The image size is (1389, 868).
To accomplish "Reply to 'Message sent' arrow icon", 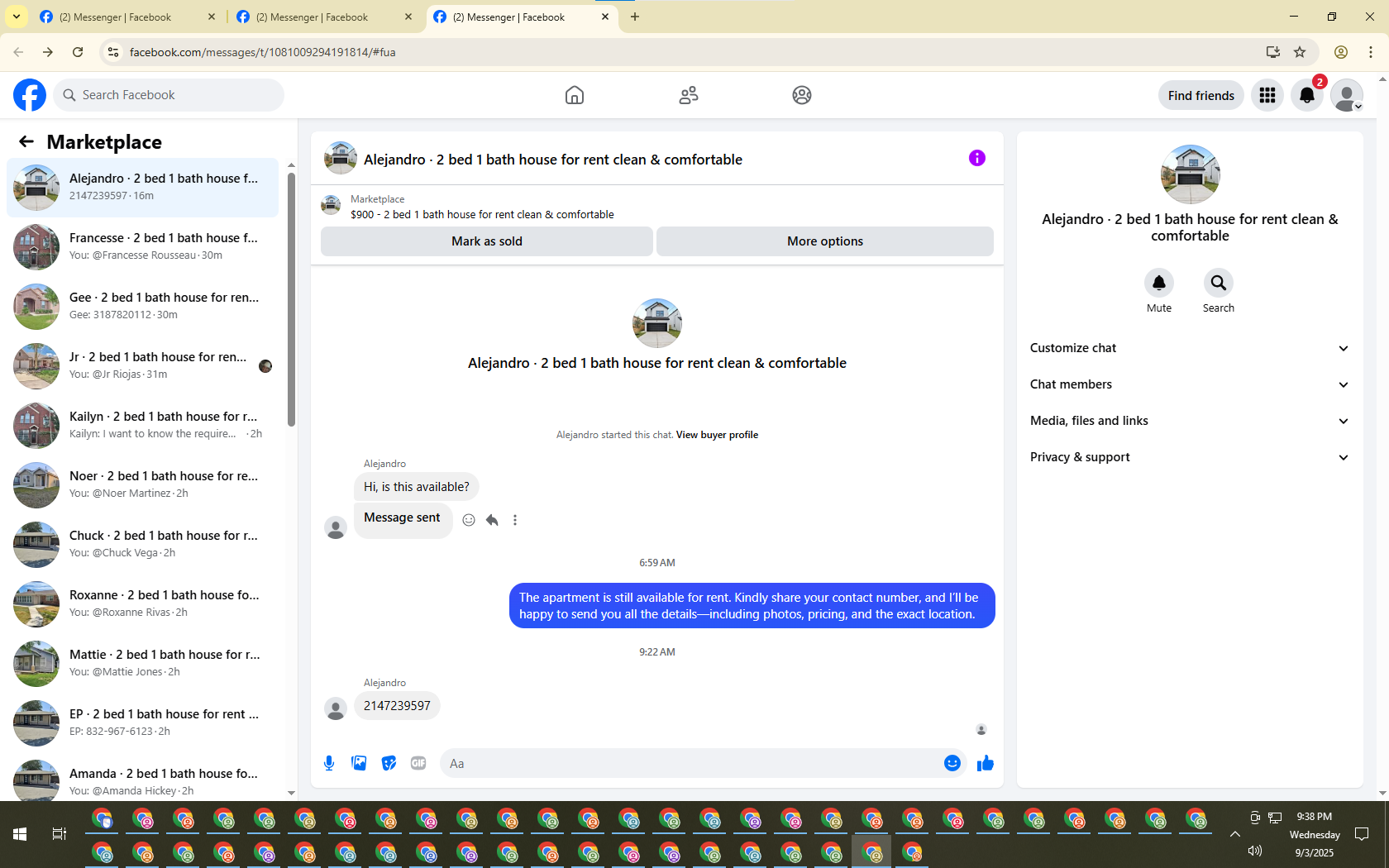I will [x=492, y=520].
